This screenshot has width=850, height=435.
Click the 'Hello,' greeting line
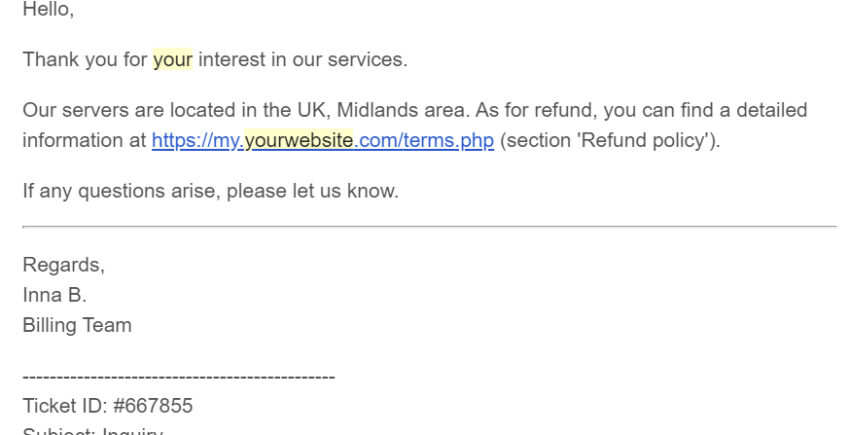point(48,9)
